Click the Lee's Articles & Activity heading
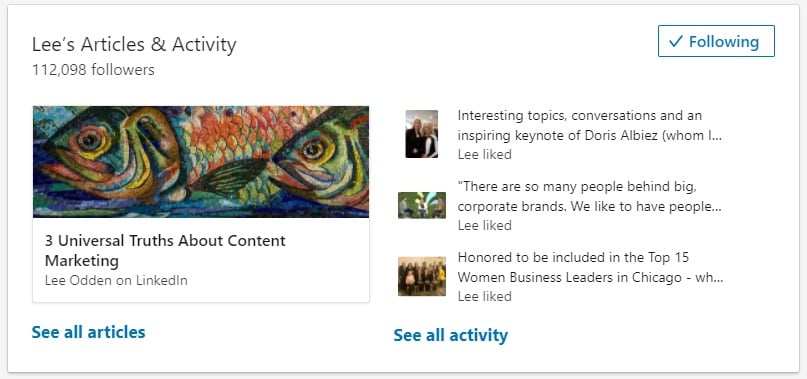The height and width of the screenshot is (379, 807). [x=134, y=45]
